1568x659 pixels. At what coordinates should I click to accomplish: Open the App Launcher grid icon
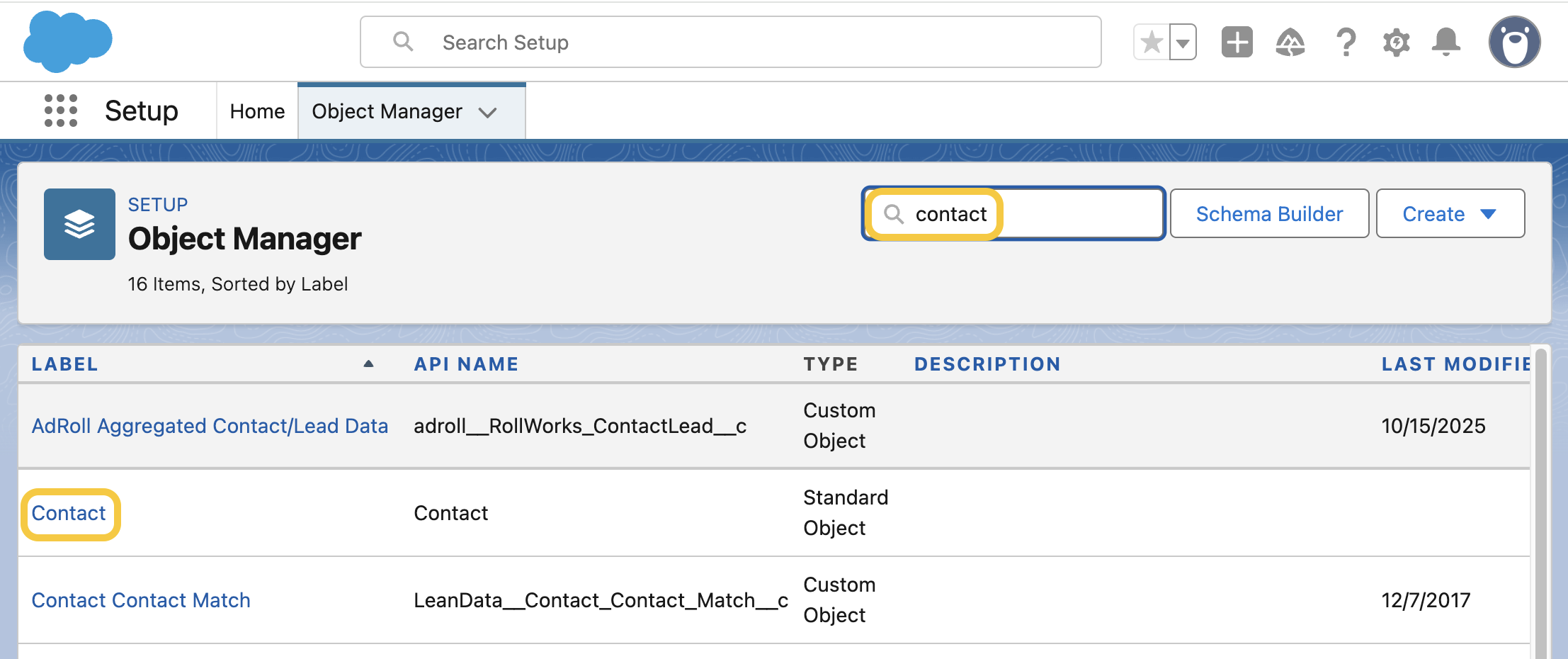click(60, 111)
